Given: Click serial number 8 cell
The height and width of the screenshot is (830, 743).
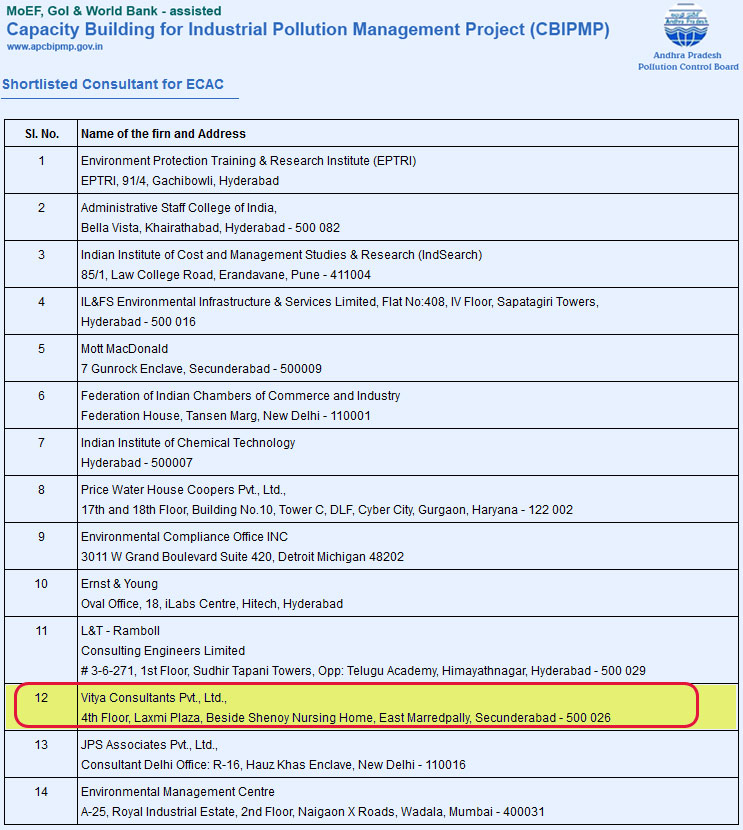Looking at the screenshot, I should click(x=41, y=500).
